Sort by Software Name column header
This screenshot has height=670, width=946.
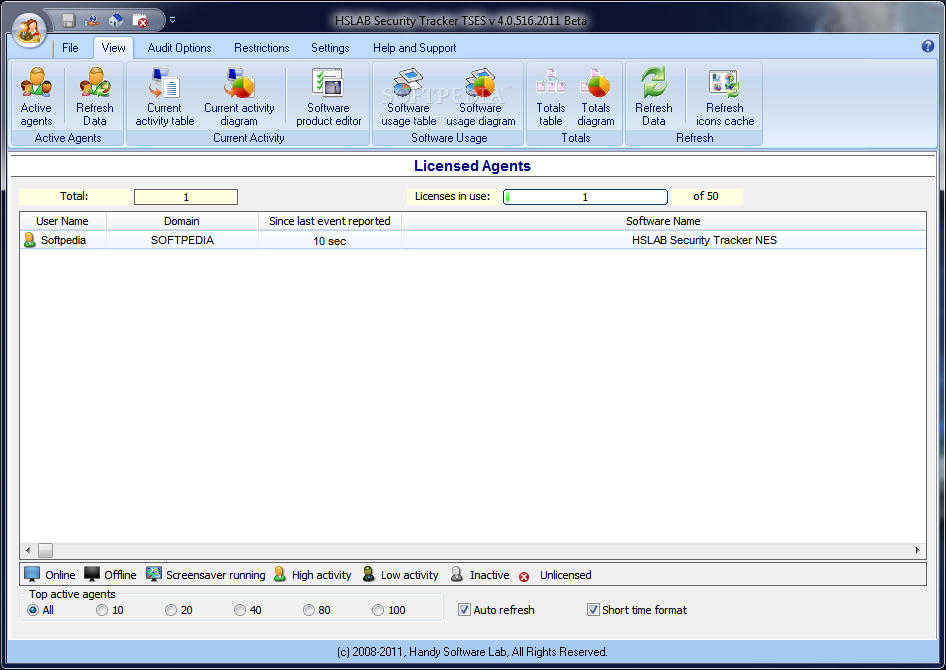pyautogui.click(x=663, y=221)
